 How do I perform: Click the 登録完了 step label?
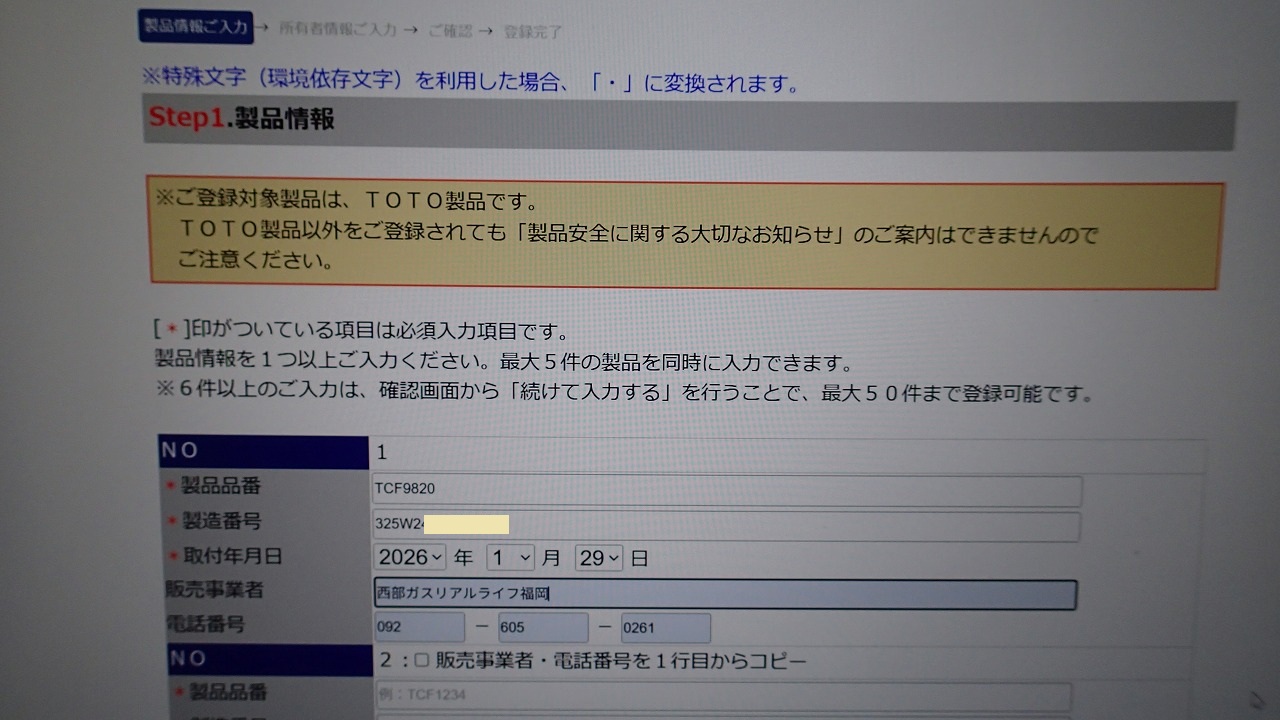click(532, 31)
